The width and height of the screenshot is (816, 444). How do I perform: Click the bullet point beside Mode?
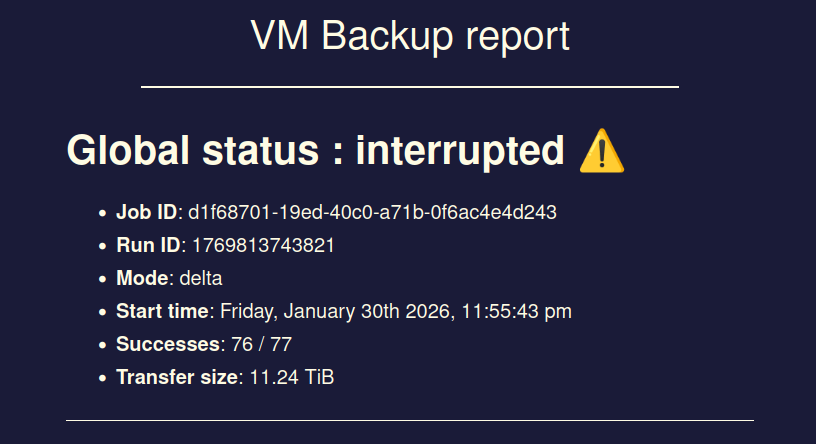[x=102, y=279]
